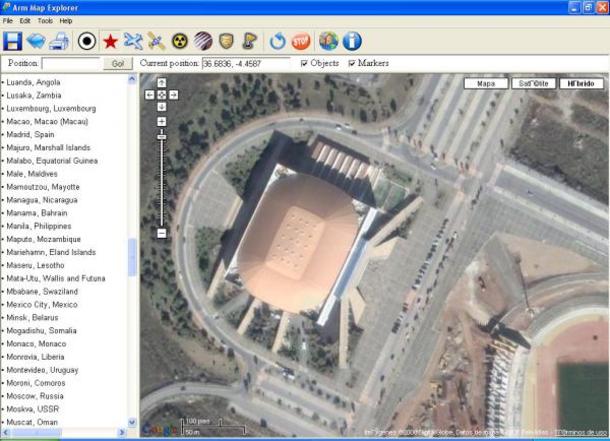Viewport: 610px width, 441px height.
Task: Click the center/reset map position button
Action: point(161,94)
